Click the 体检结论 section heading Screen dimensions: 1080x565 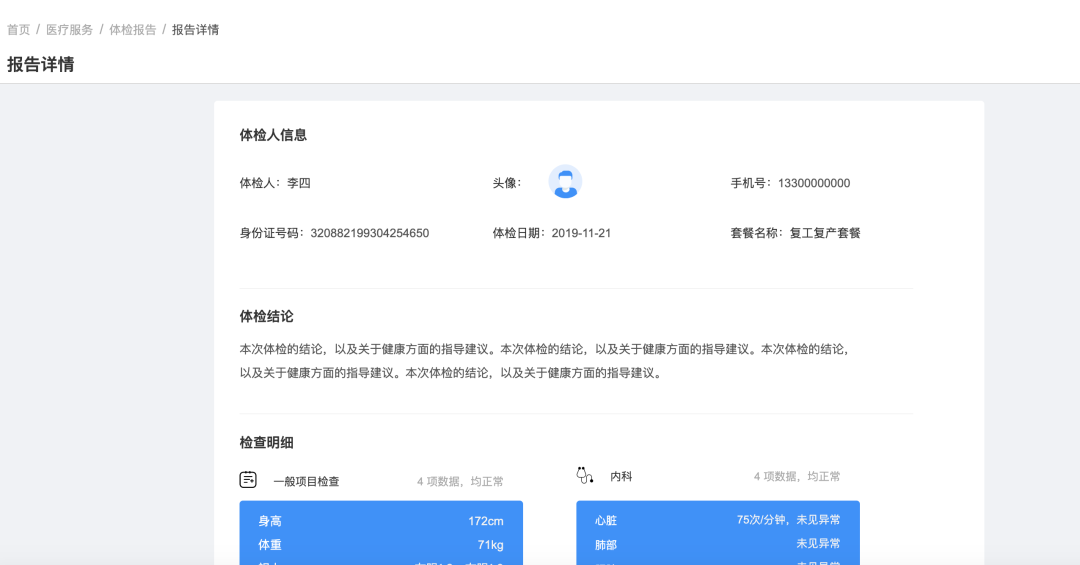(x=266, y=316)
